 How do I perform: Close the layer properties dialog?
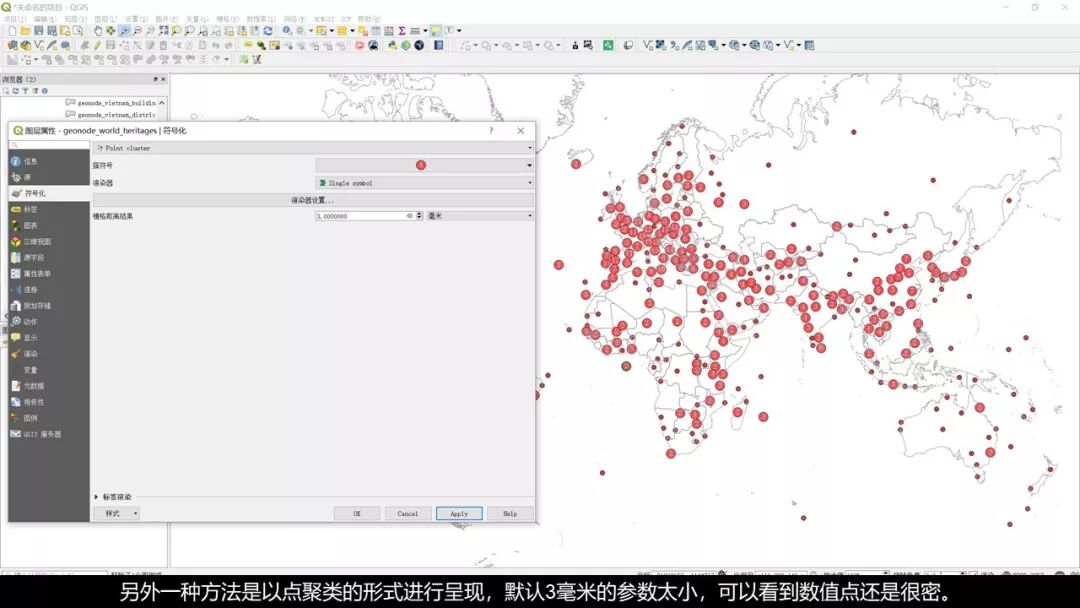point(521,130)
